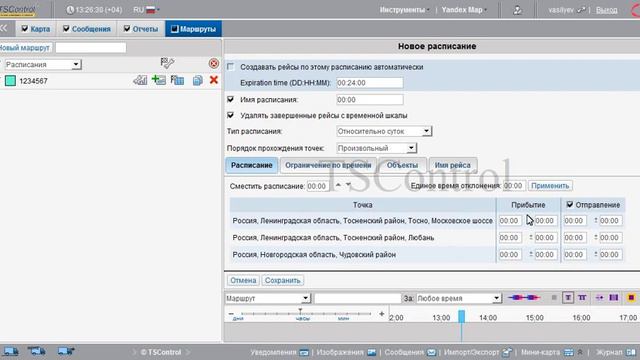Screen dimensions: 640x360
Task: Switch to Имя рейса tab
Action: click(x=453, y=165)
